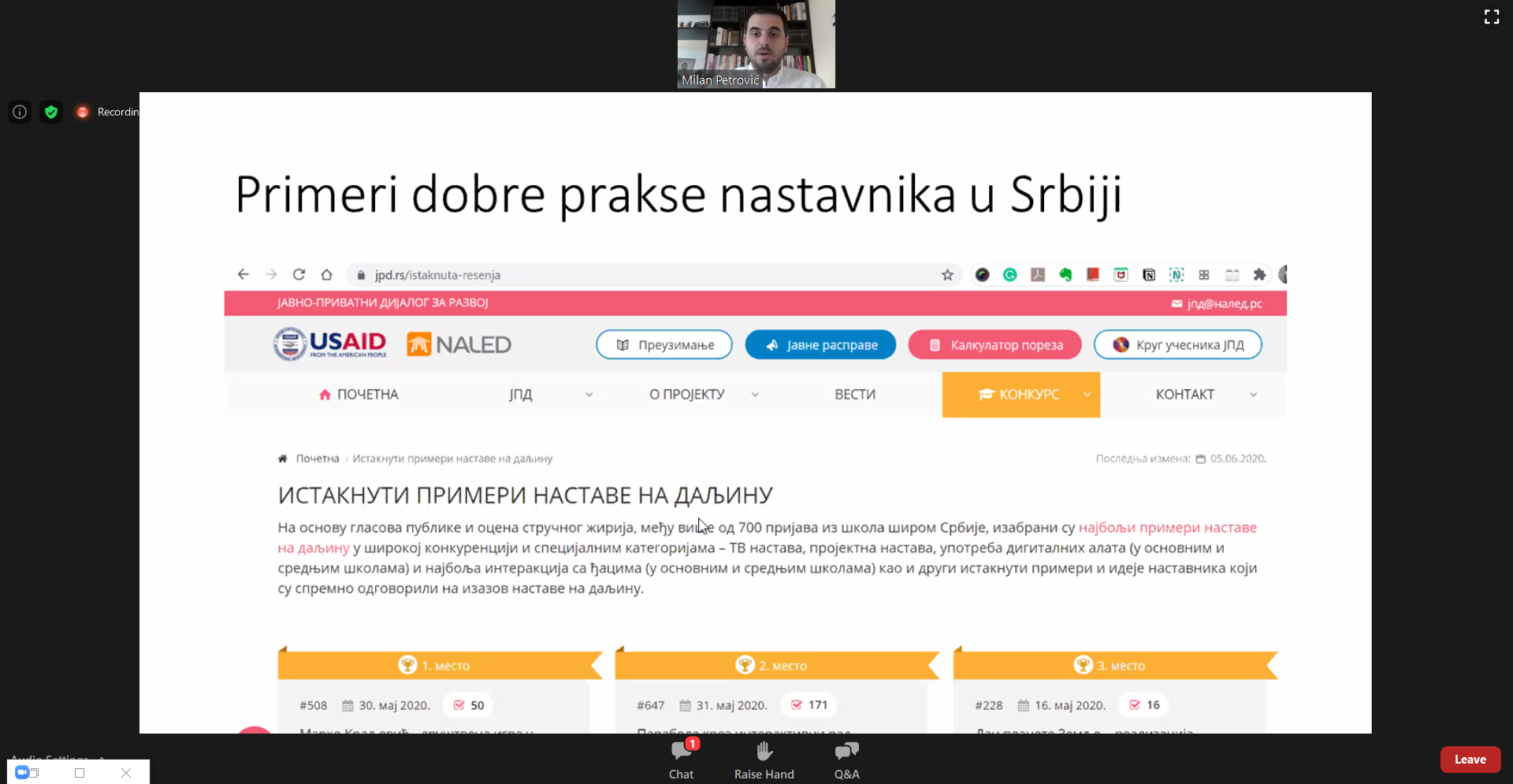Open the Notion extension
Viewport: 1513px width, 784px height.
[x=1149, y=274]
